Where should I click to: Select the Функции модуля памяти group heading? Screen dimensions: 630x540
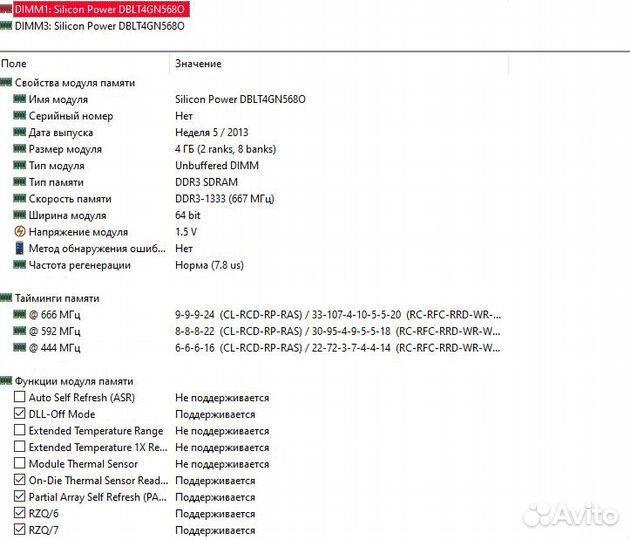tap(74, 381)
